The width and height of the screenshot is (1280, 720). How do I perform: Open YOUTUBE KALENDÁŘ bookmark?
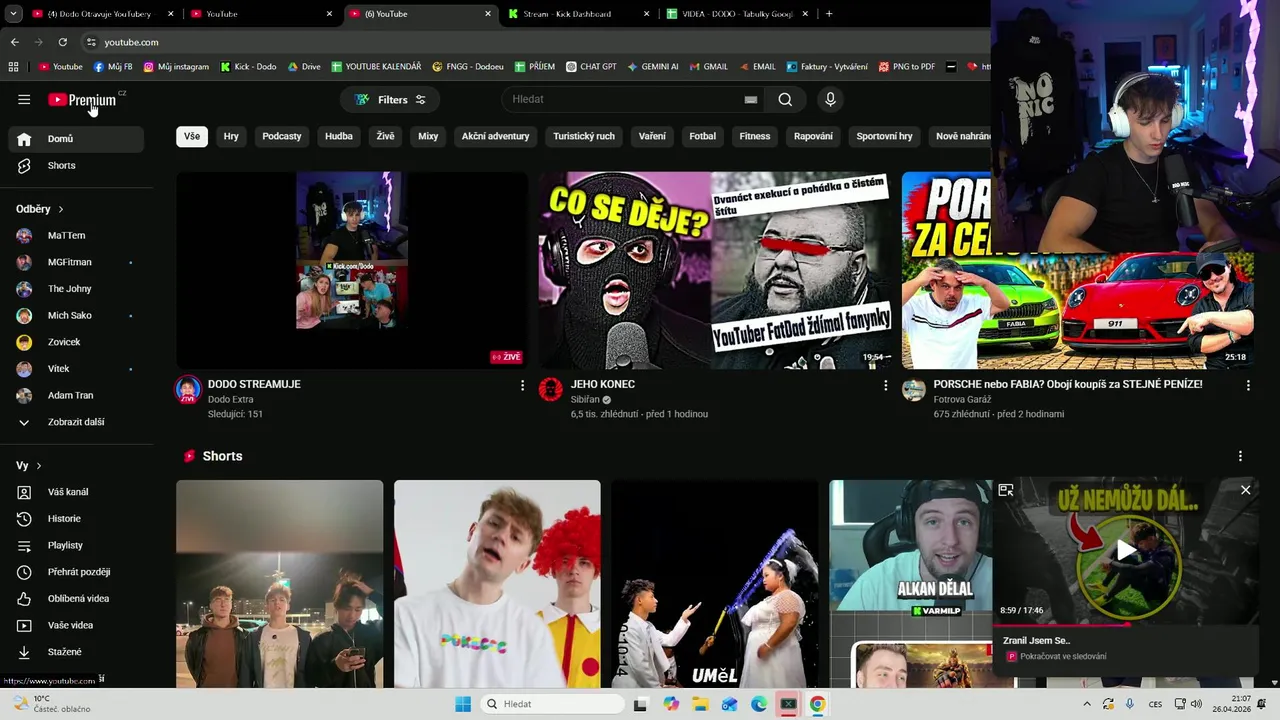(376, 67)
